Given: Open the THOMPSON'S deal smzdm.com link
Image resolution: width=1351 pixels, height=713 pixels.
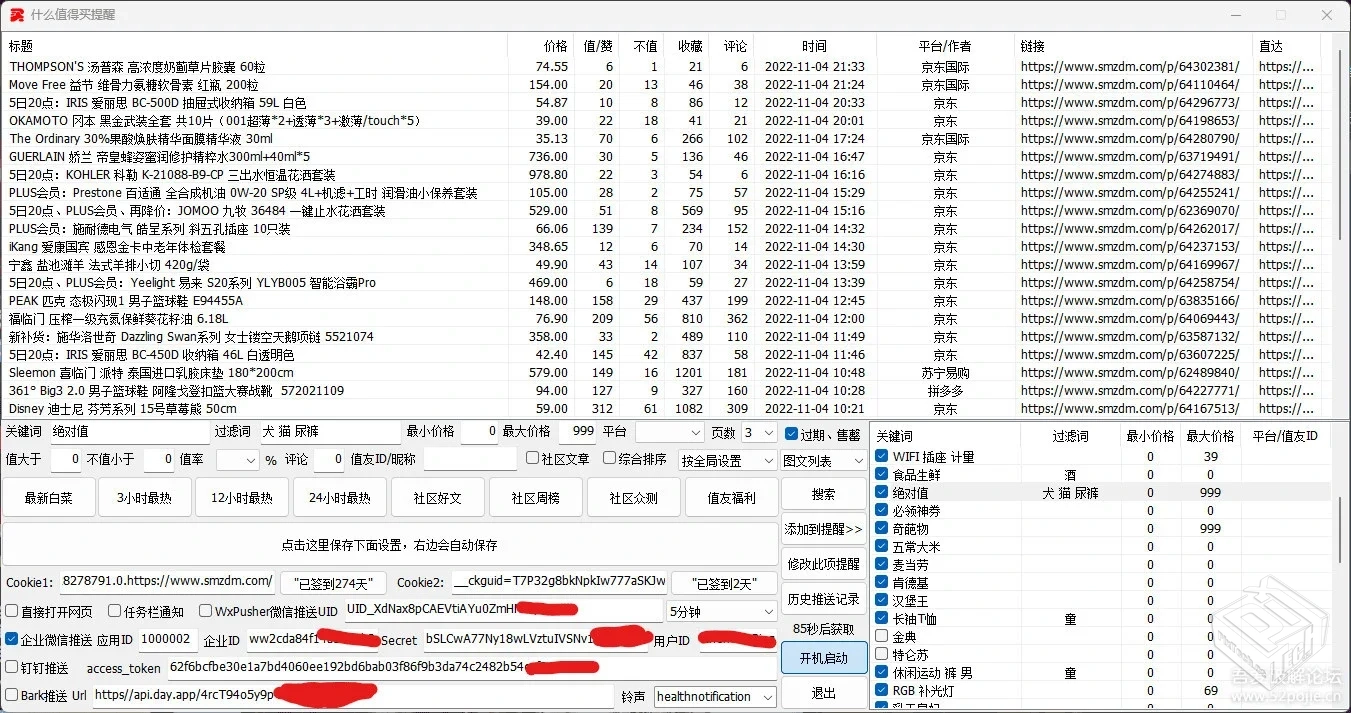Looking at the screenshot, I should point(1131,66).
